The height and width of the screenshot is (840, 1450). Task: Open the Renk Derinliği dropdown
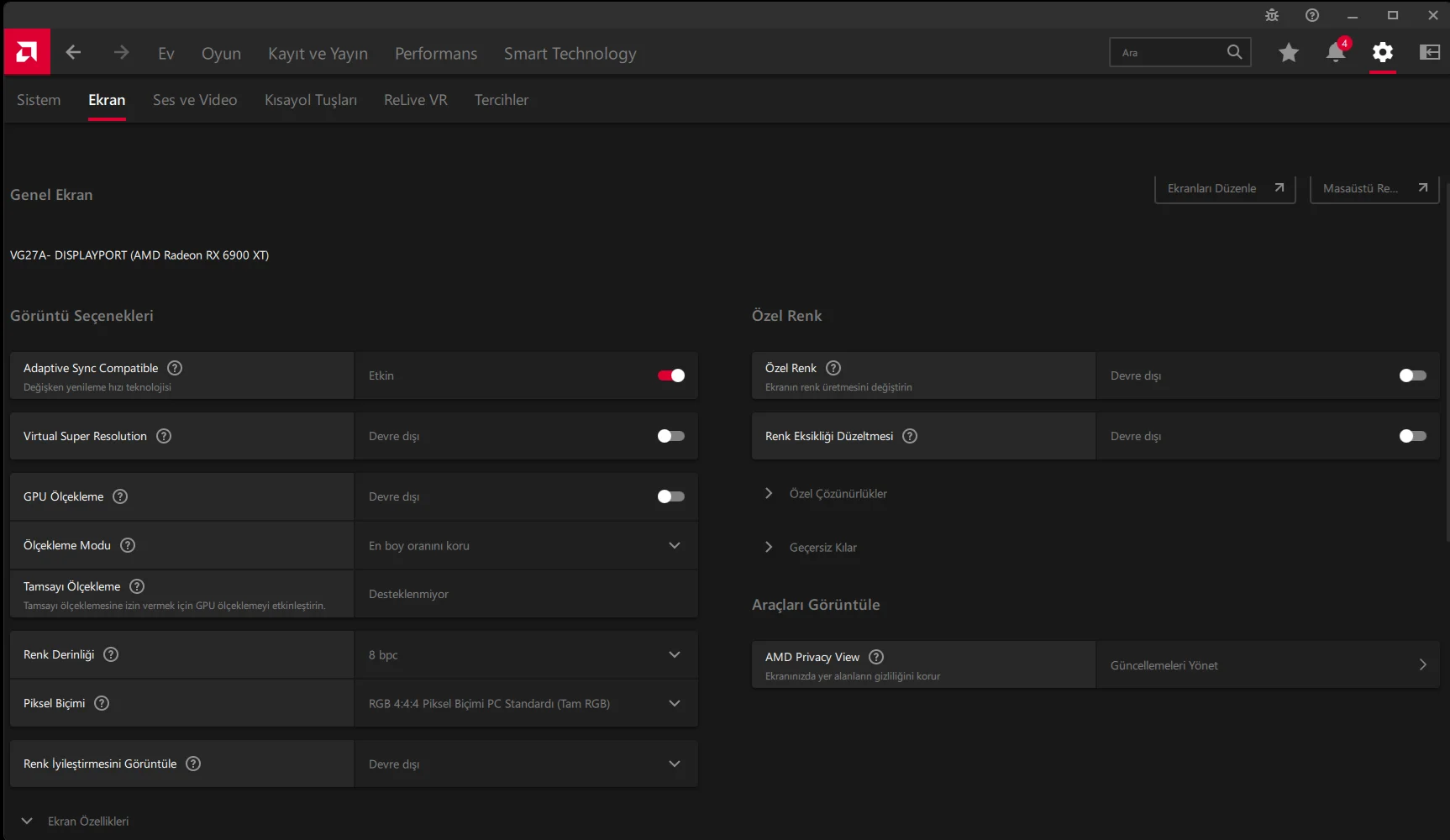pyautogui.click(x=526, y=654)
